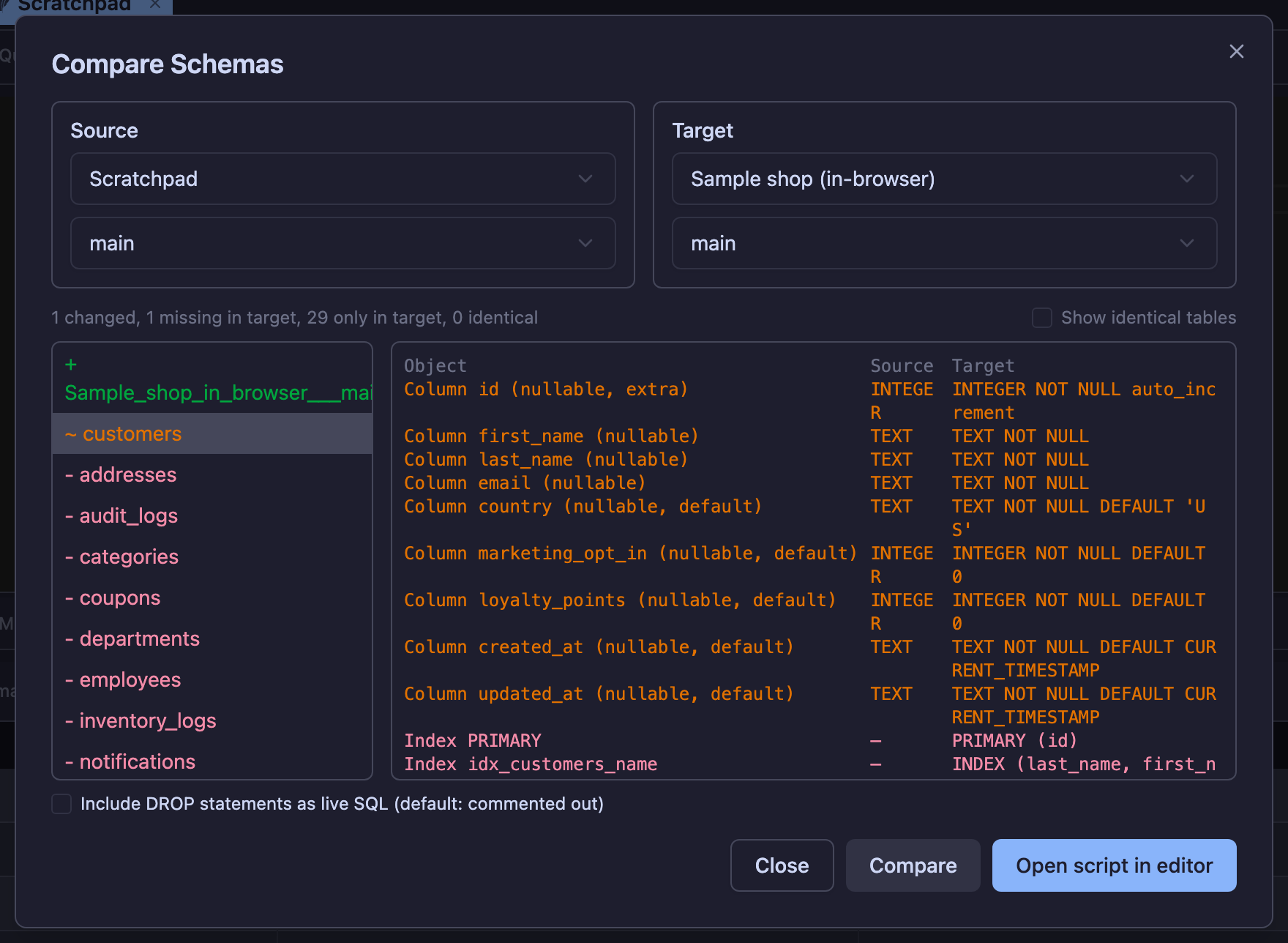This screenshot has width=1288, height=943.
Task: Close the Scratchpad tab behind the dialog
Action: (x=155, y=4)
